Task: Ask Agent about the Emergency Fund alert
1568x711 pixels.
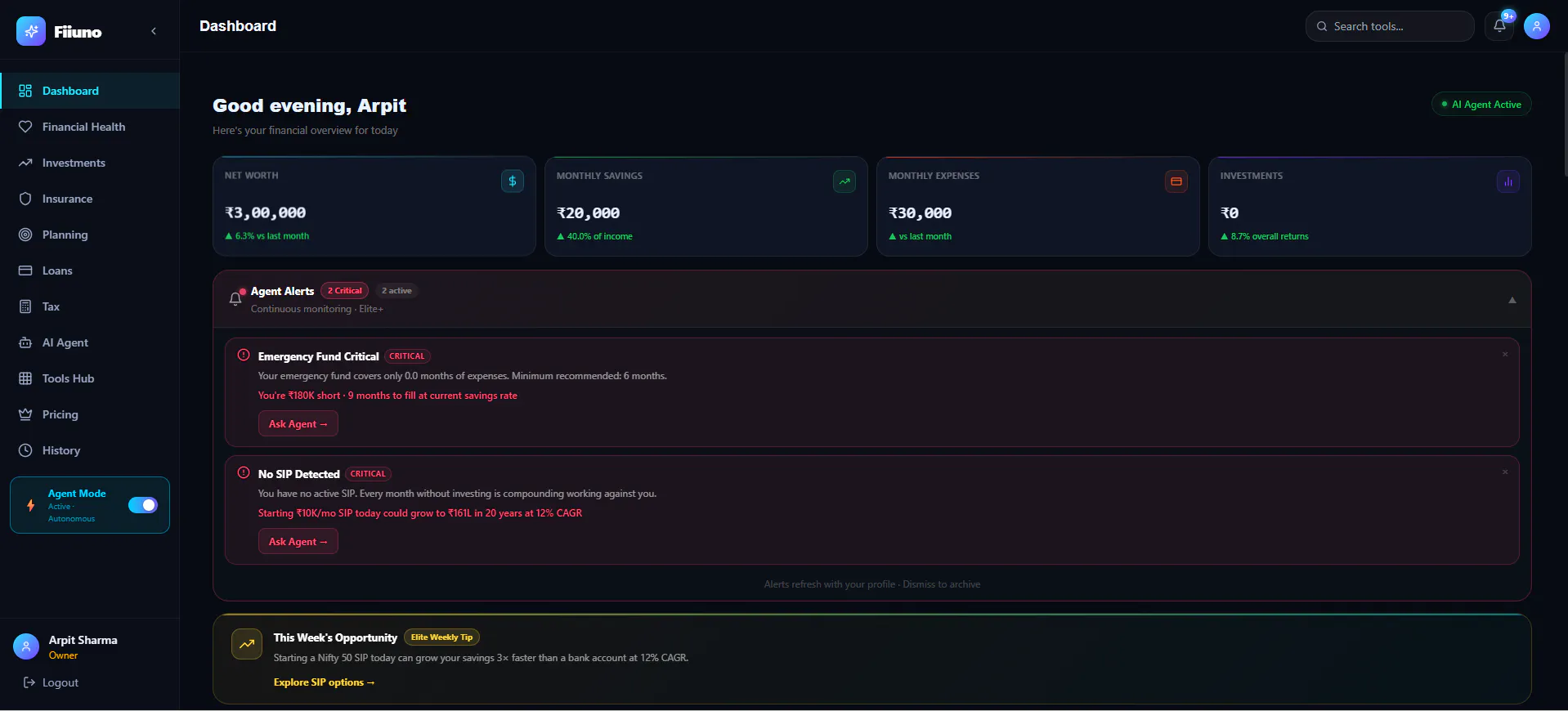Action: click(298, 424)
